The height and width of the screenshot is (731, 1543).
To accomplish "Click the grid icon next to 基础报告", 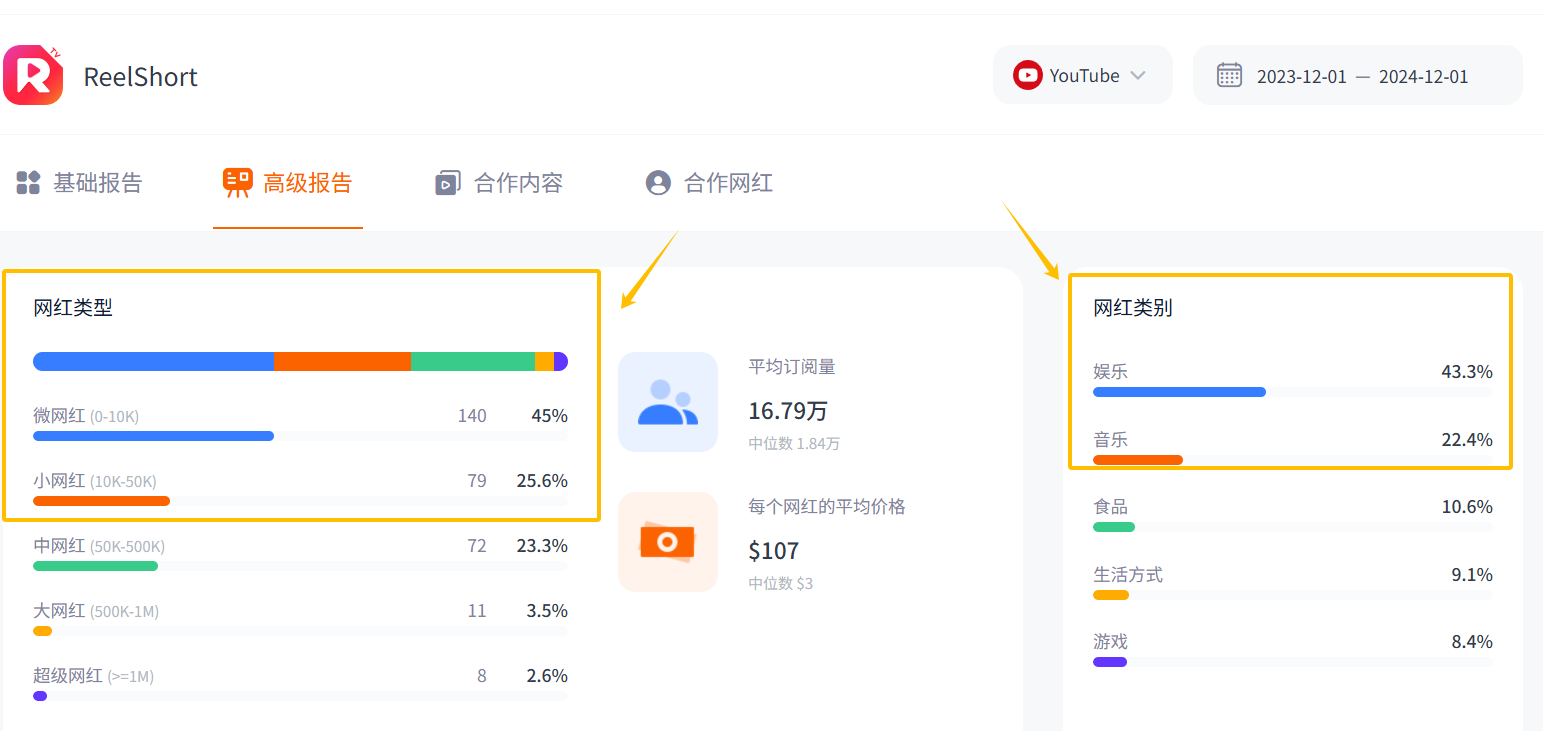I will (x=27, y=182).
